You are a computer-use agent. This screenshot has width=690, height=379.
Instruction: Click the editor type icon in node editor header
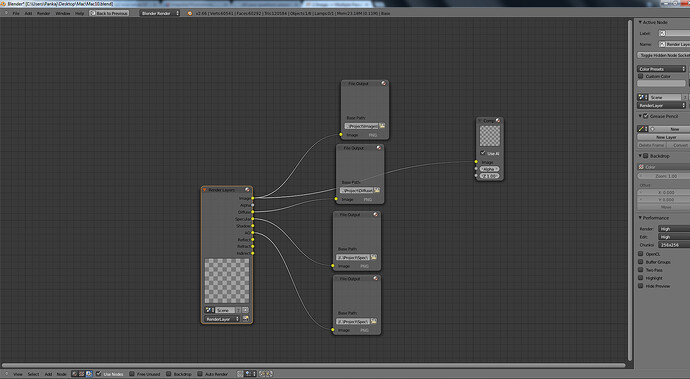6,374
